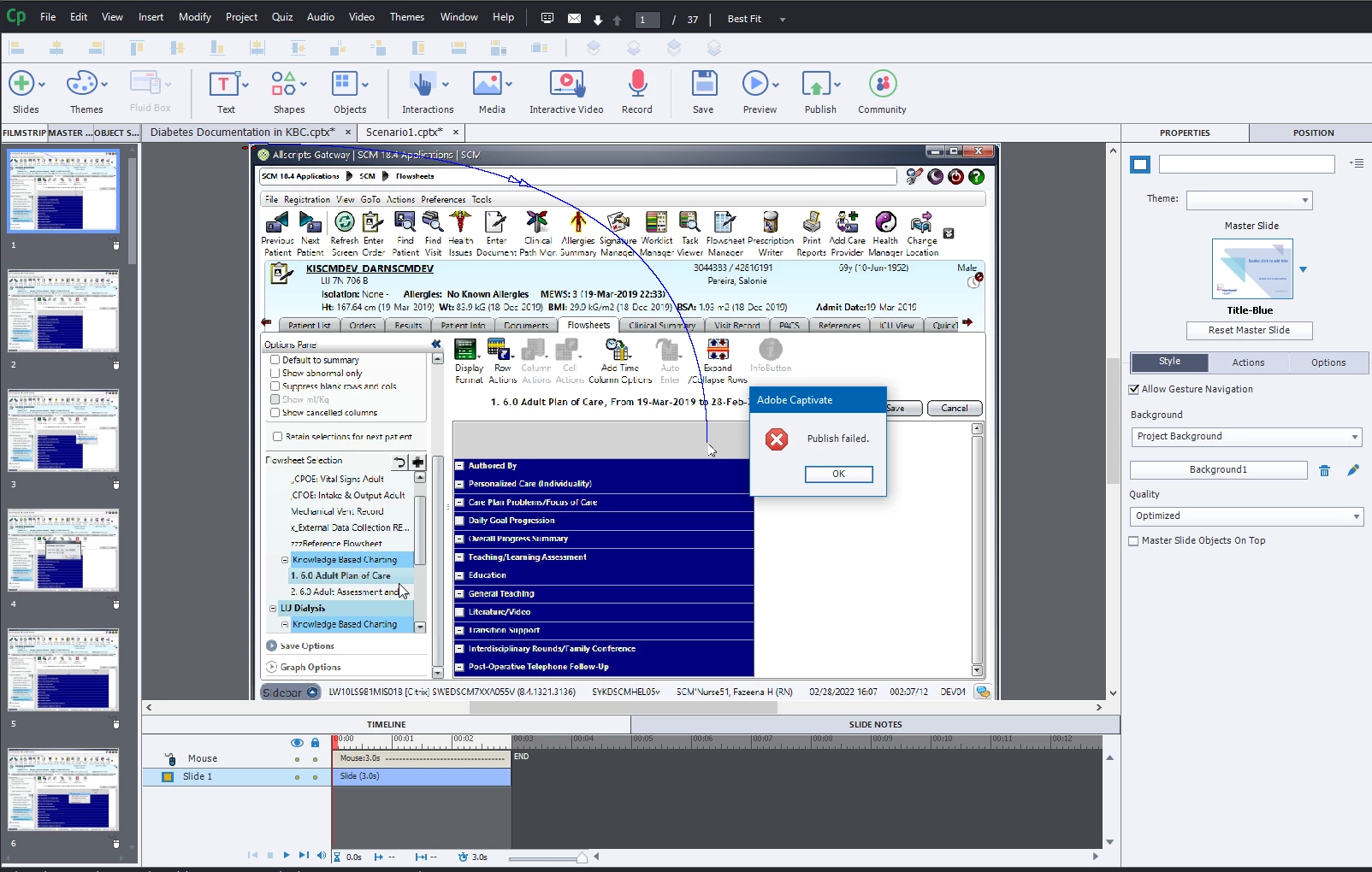Toggle timeline eye visibility header

click(x=297, y=743)
